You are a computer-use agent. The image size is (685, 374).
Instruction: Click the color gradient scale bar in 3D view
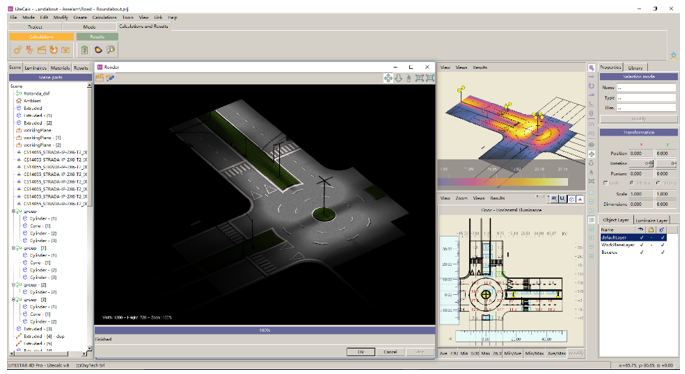coord(503,182)
